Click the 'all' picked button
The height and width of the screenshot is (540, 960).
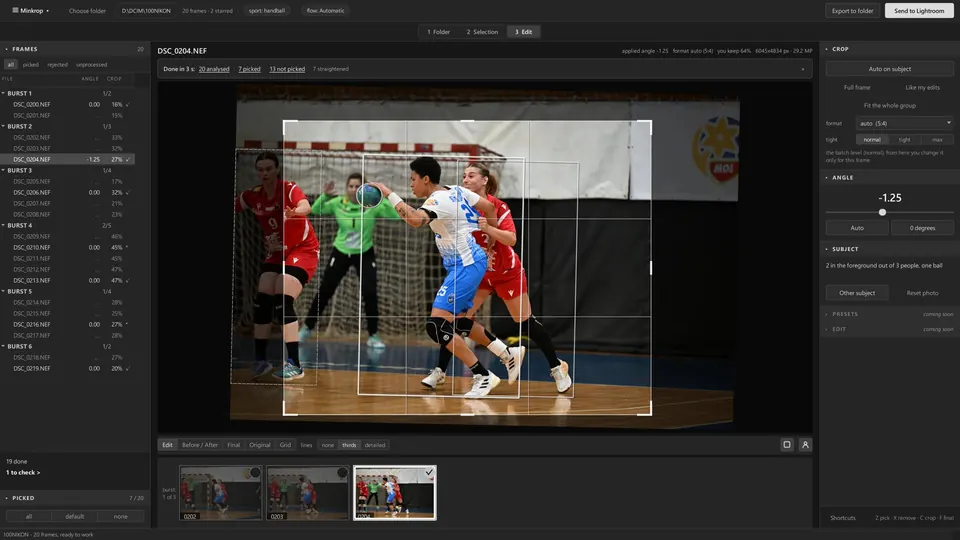29,517
